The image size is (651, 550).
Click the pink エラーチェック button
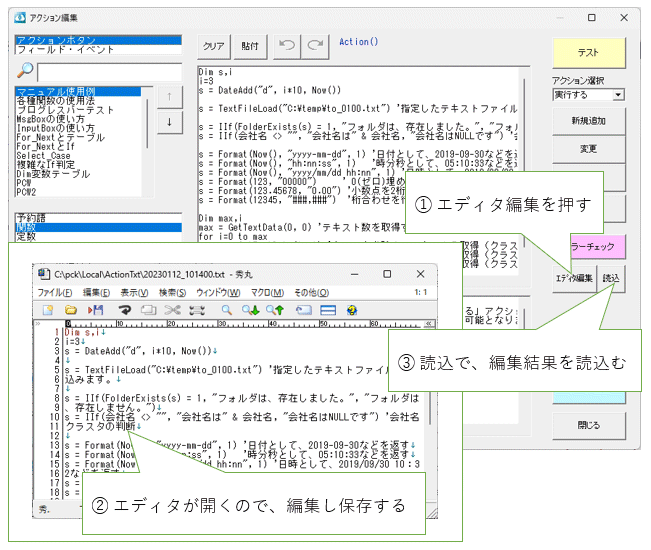598,247
